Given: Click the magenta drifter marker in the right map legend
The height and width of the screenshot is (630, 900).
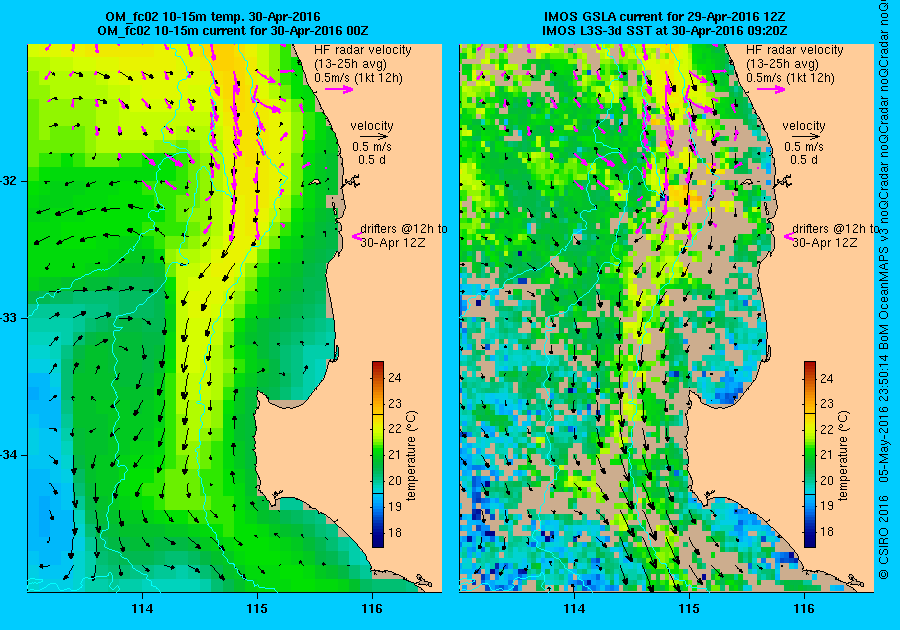Looking at the screenshot, I should (x=788, y=236).
